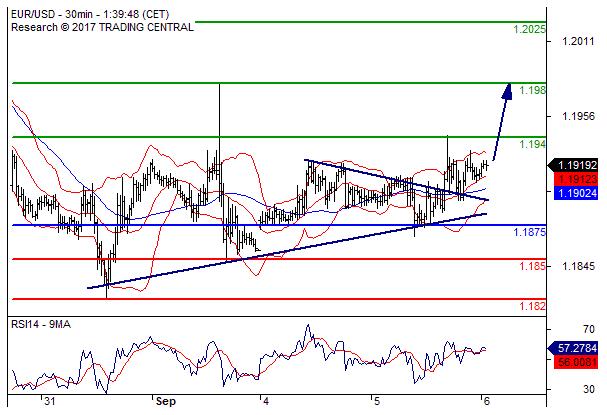Click the date label 5 on time axis

click(377, 401)
